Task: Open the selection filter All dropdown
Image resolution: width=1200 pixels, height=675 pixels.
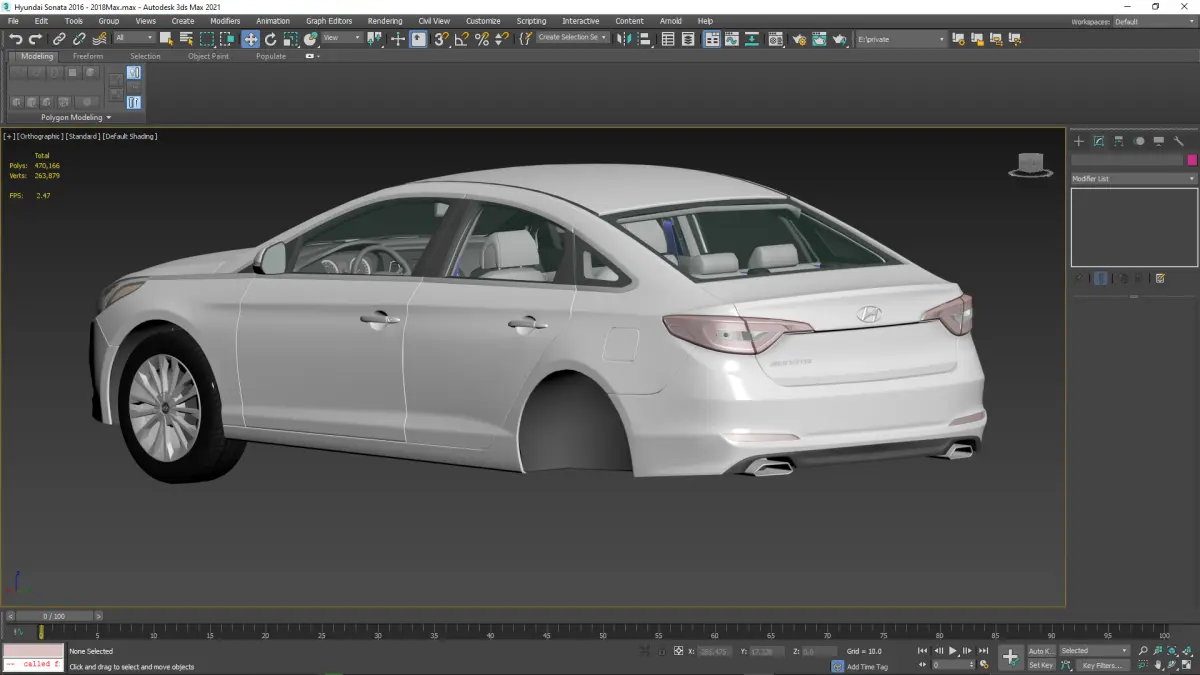Action: point(133,39)
